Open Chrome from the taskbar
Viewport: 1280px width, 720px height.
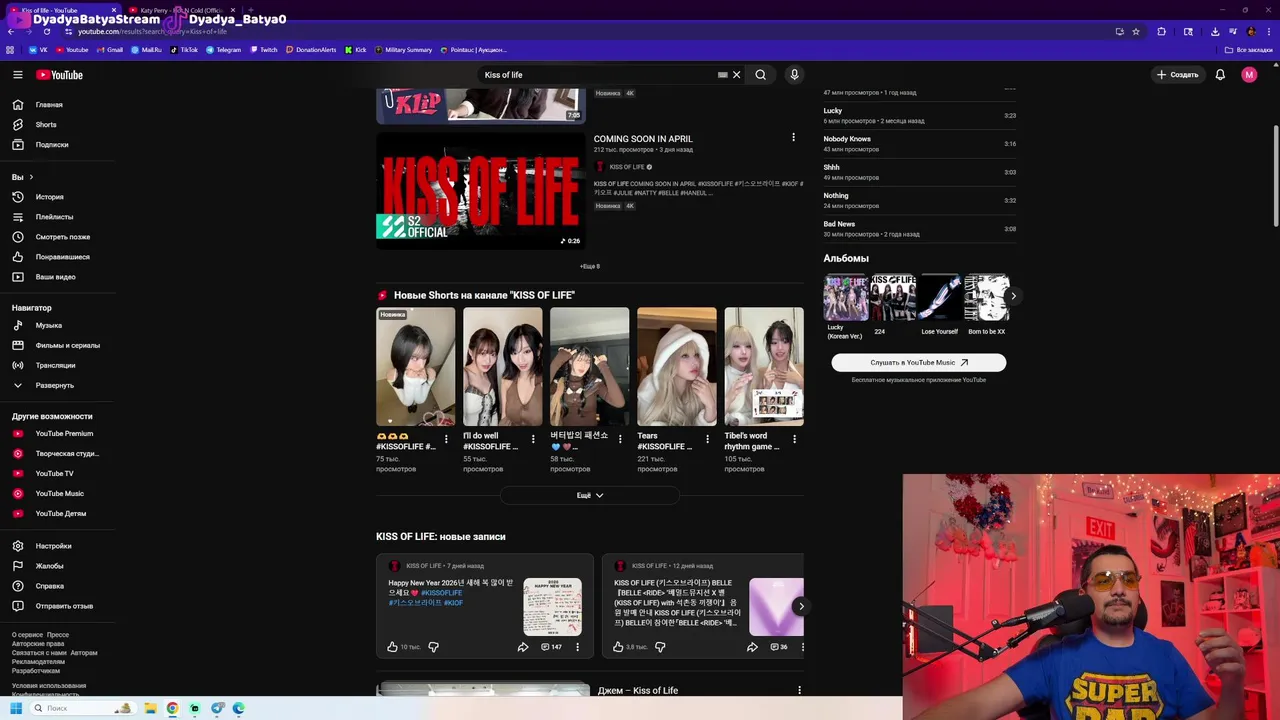pos(172,708)
